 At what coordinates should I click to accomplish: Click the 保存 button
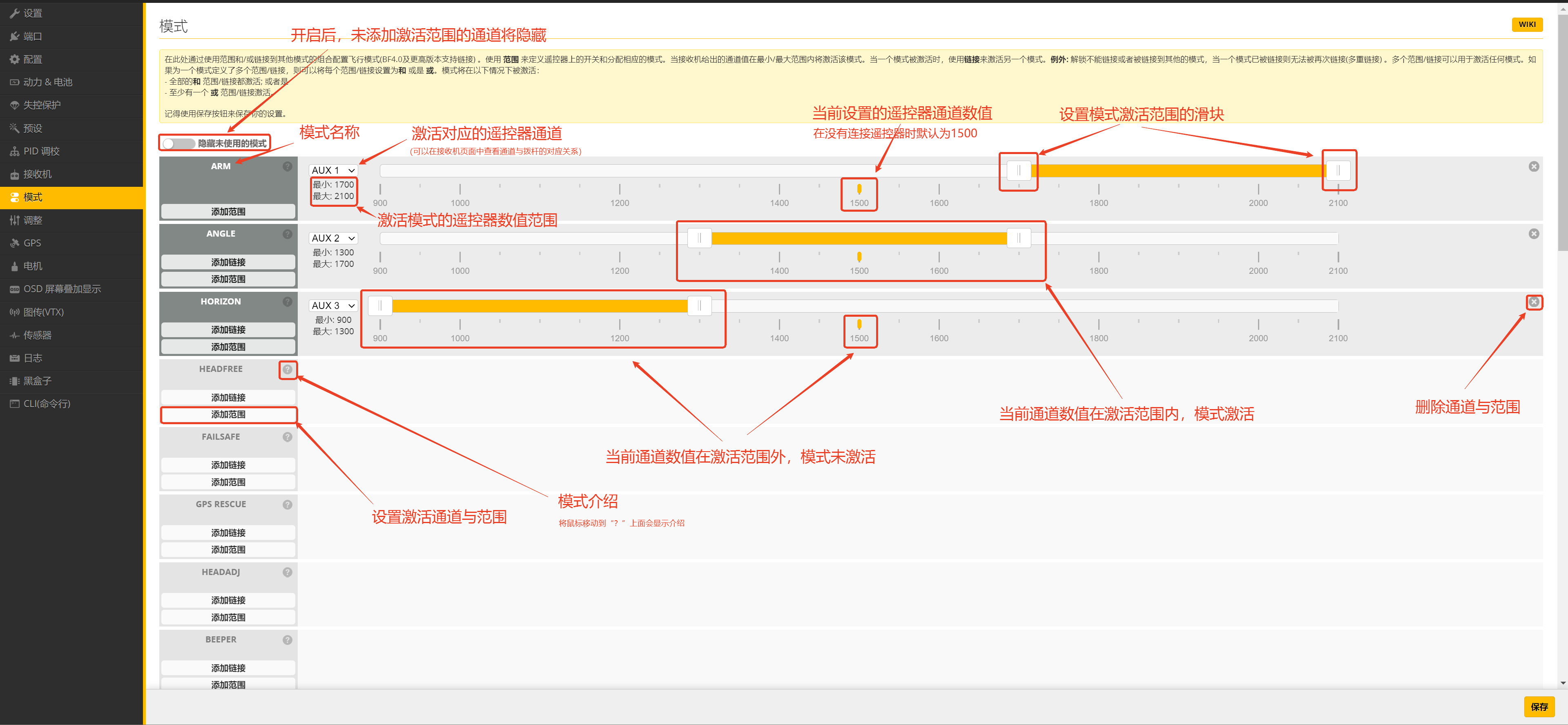[1539, 707]
